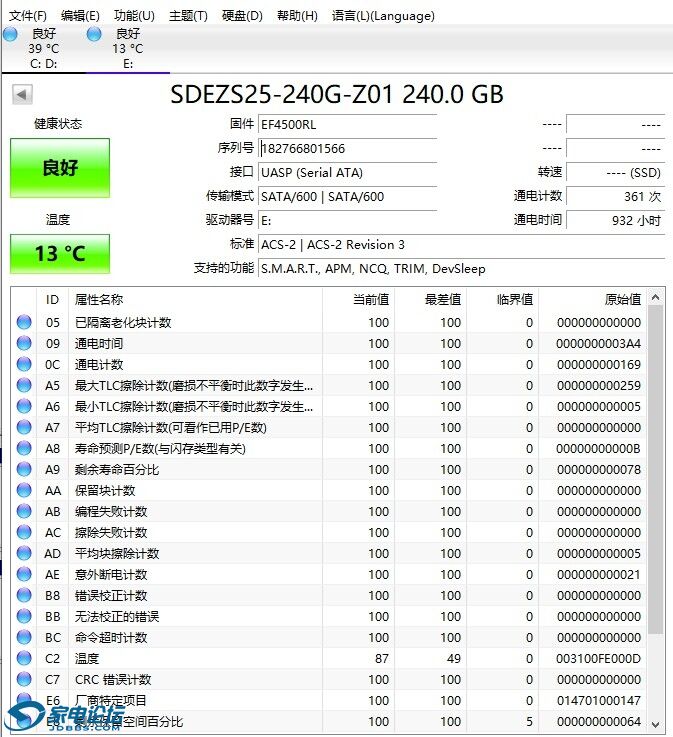This screenshot has width=673, height=737.
Task: Click status icon for row A7 平均TLC擦除计数
Action: point(24,427)
